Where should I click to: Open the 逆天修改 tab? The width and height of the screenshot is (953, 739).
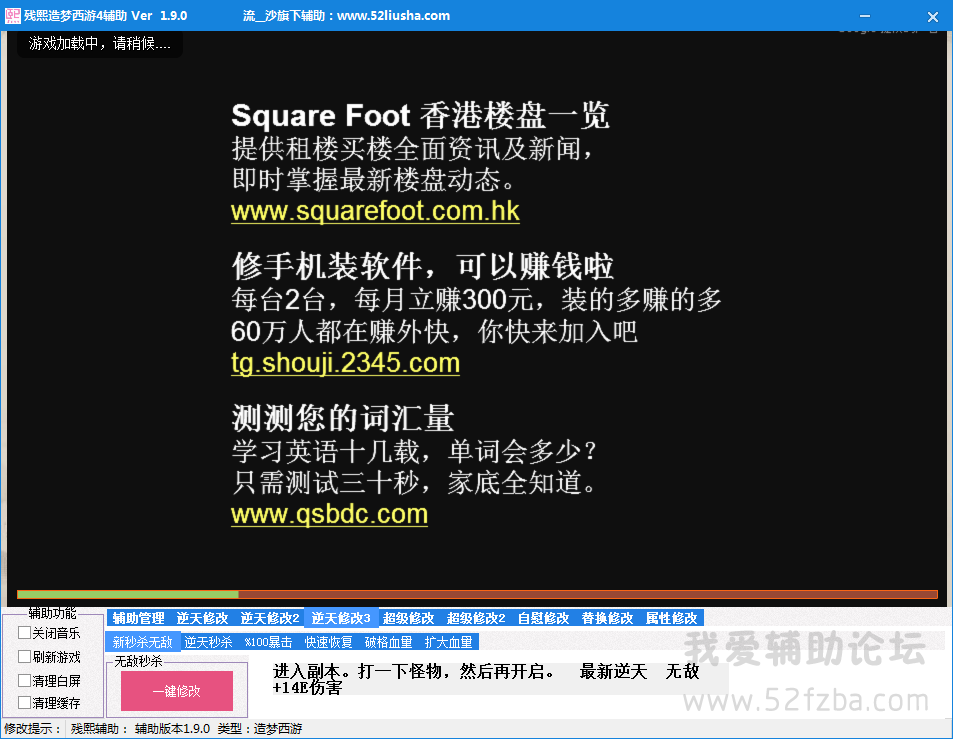pos(202,618)
